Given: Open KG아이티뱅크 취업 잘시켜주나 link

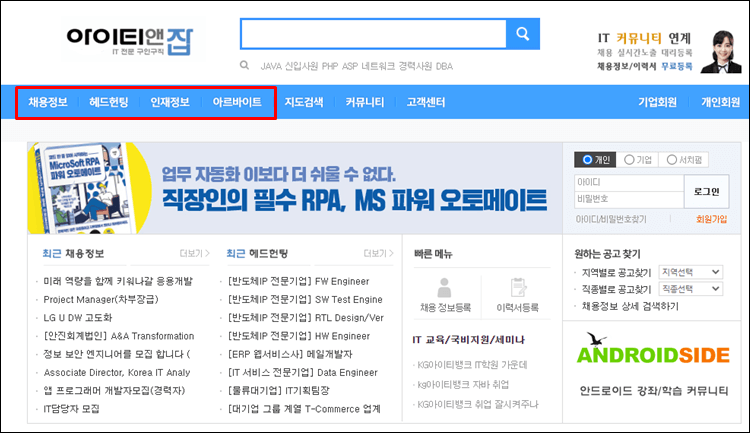Looking at the screenshot, I should point(477,404).
